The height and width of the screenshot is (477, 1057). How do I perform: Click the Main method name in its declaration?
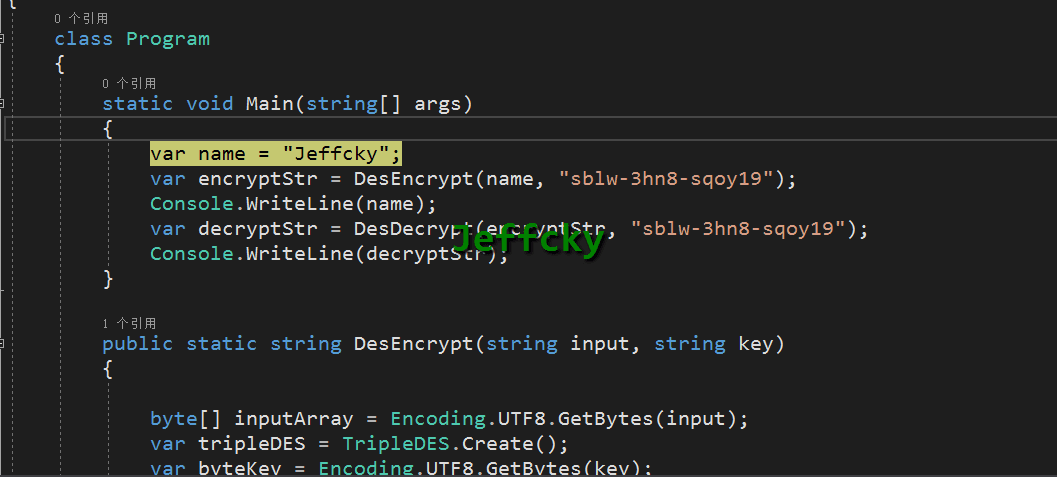tap(269, 104)
